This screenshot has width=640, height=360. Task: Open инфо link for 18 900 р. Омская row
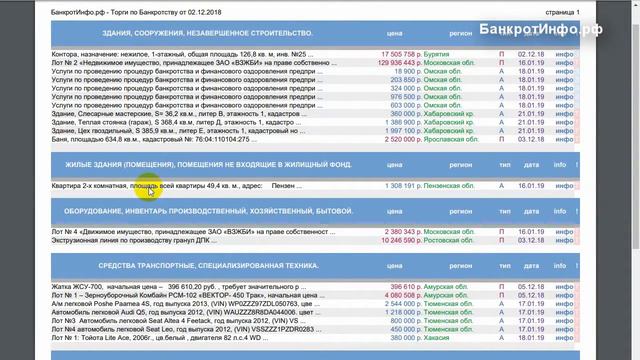(x=564, y=71)
